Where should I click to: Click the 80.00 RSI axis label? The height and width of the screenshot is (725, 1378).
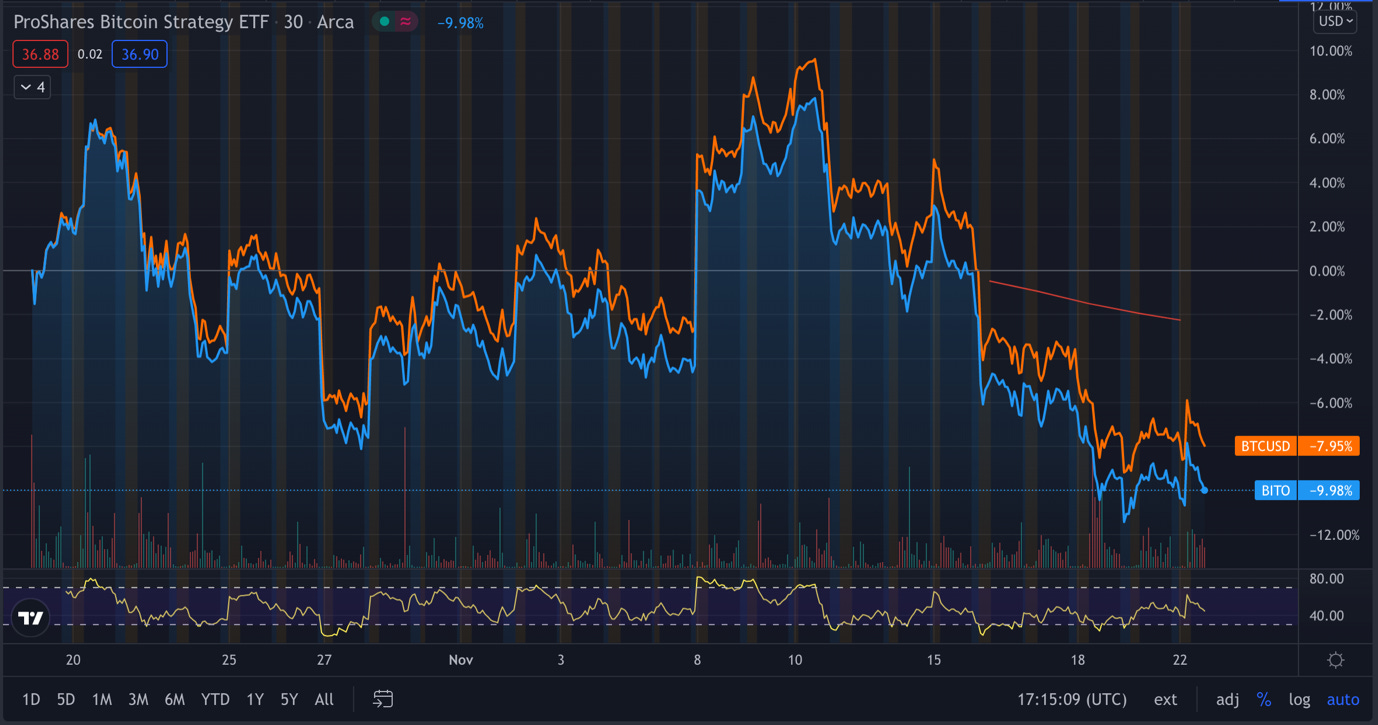coord(1325,579)
